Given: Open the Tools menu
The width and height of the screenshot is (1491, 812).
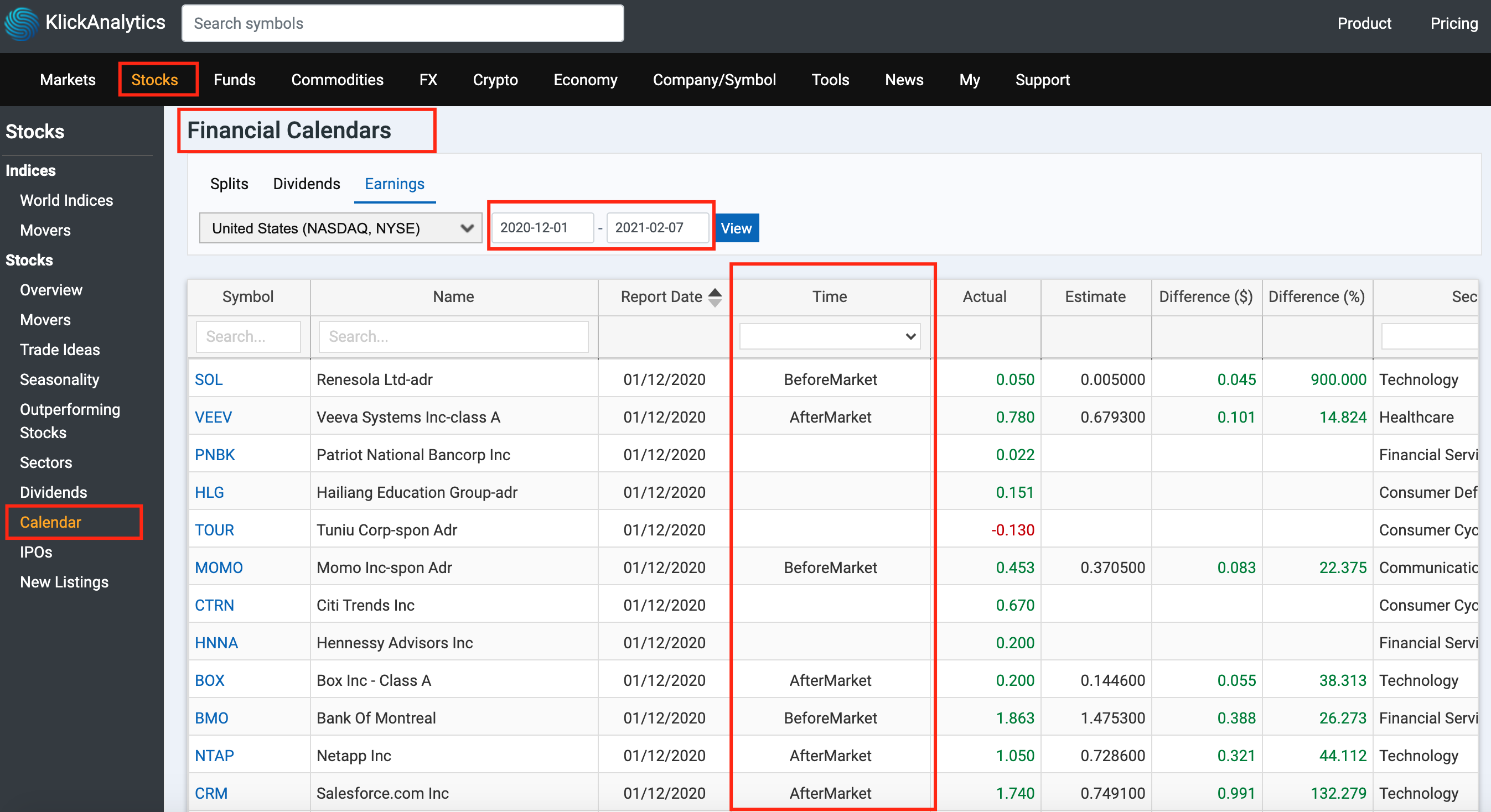Looking at the screenshot, I should (x=830, y=80).
